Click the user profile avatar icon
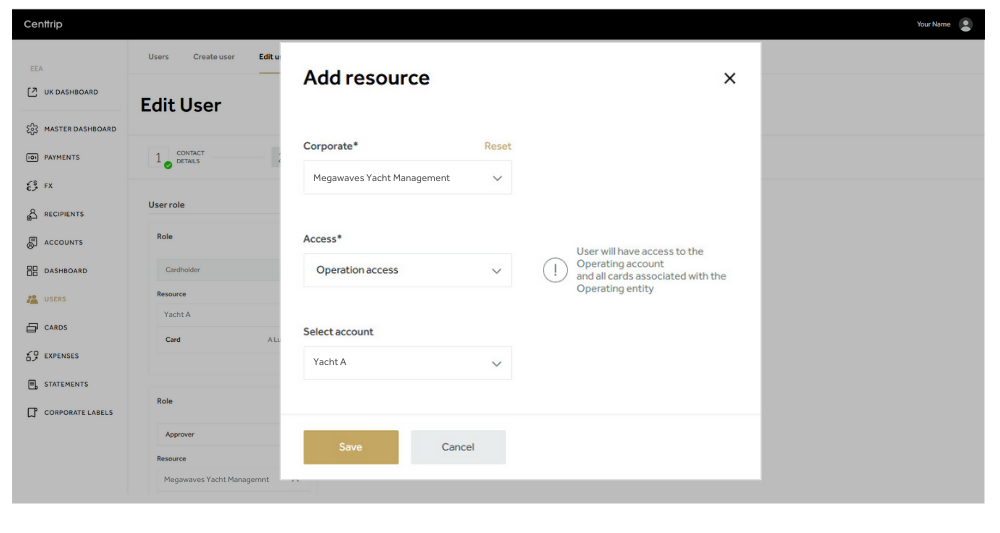 click(x=966, y=24)
